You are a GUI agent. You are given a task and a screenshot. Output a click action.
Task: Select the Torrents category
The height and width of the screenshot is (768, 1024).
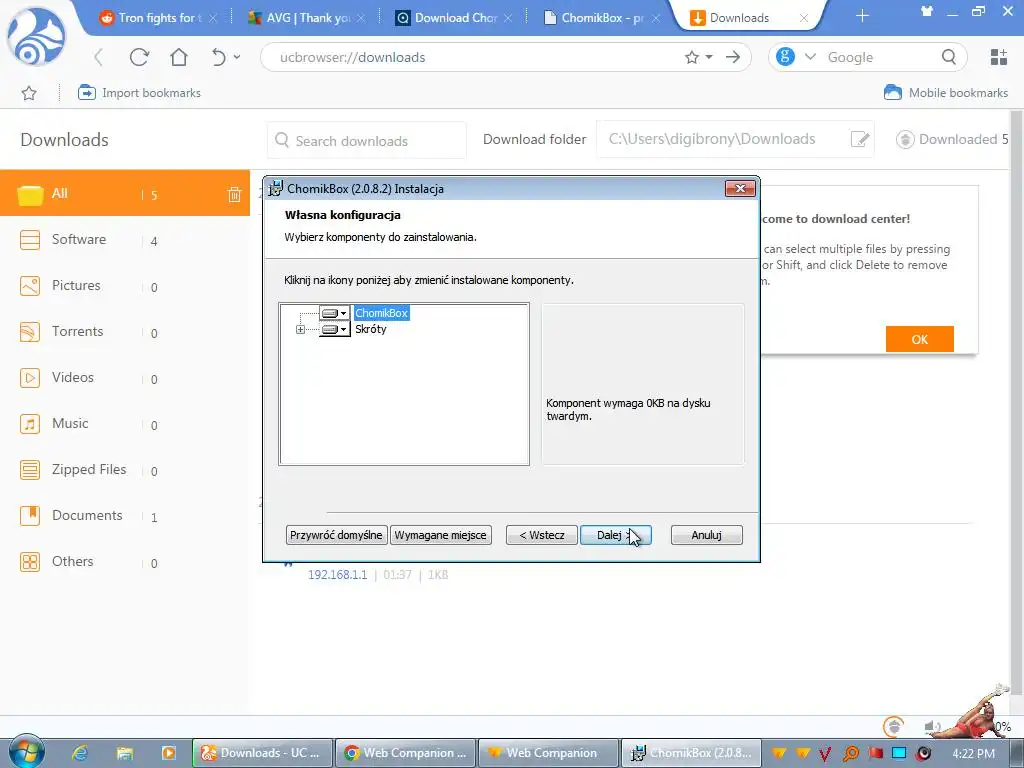coord(125,332)
